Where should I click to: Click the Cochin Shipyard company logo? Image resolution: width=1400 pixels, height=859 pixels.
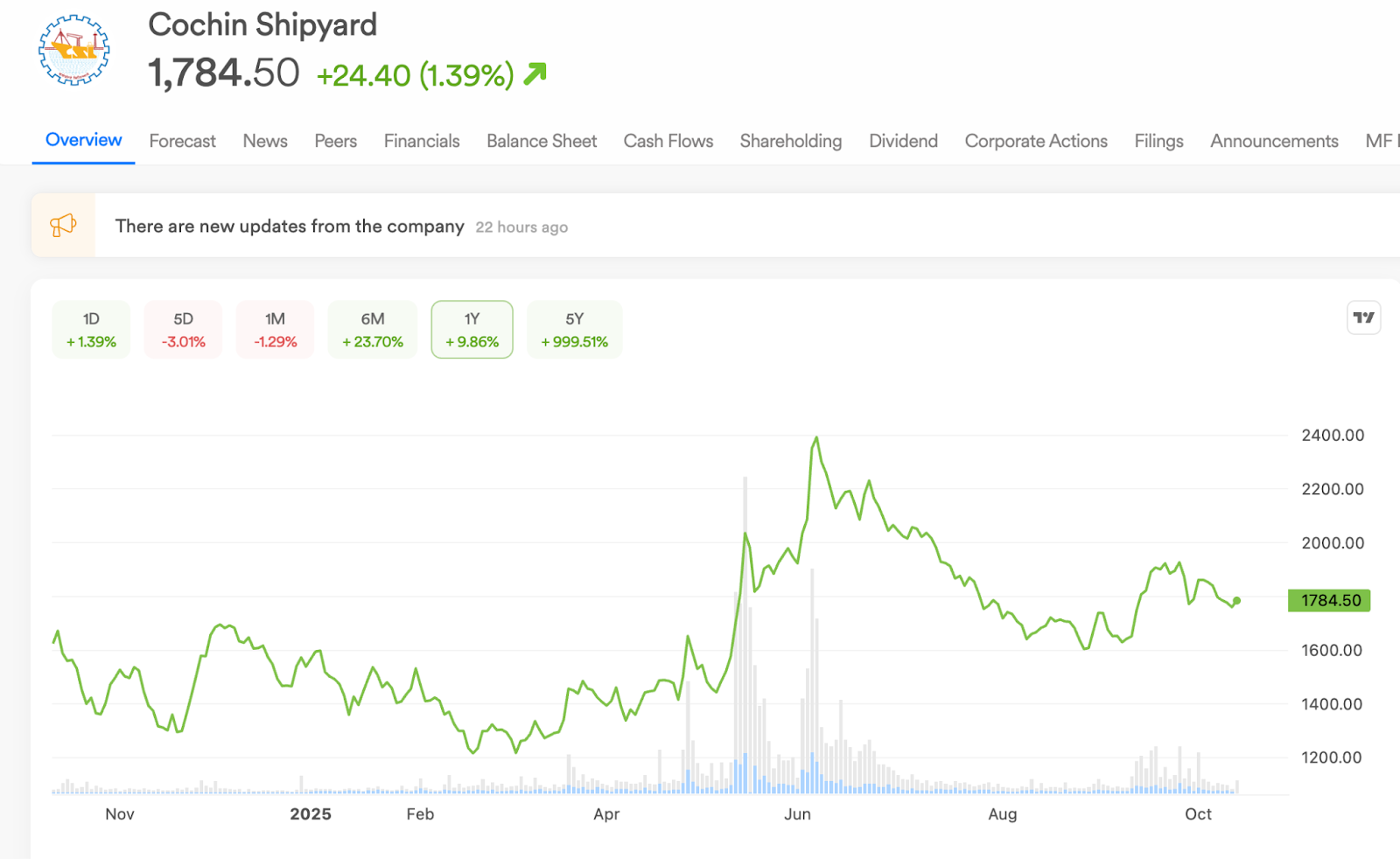click(x=74, y=50)
